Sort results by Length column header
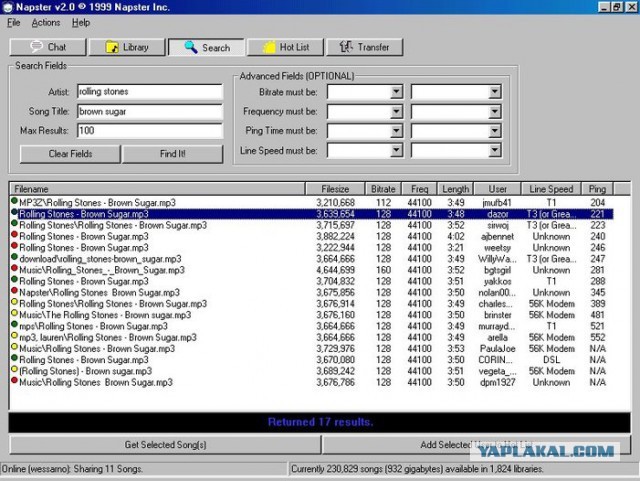The image size is (640, 481). [456, 189]
